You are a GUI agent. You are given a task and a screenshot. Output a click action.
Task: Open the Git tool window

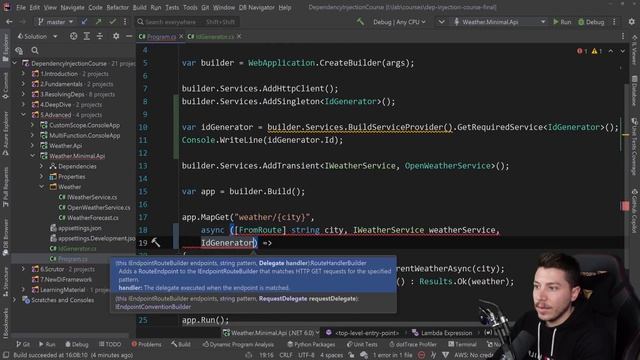[x=22, y=344]
